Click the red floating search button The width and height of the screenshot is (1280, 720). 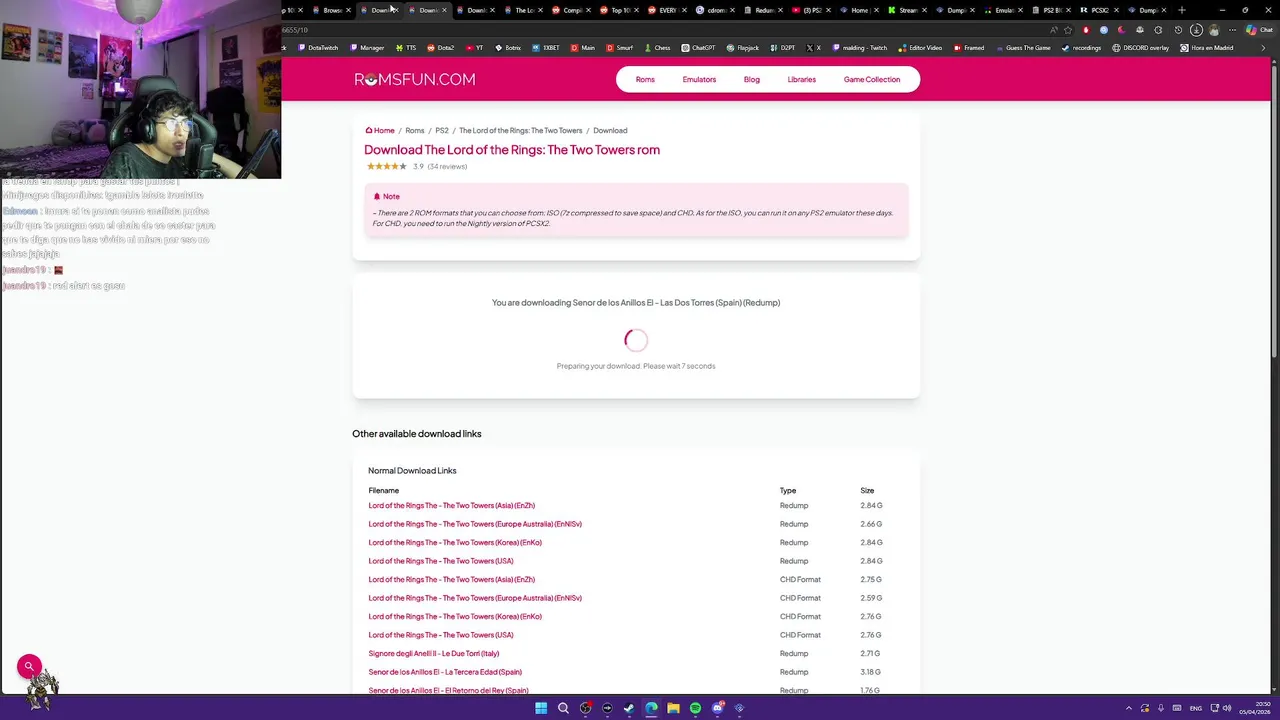(x=29, y=666)
